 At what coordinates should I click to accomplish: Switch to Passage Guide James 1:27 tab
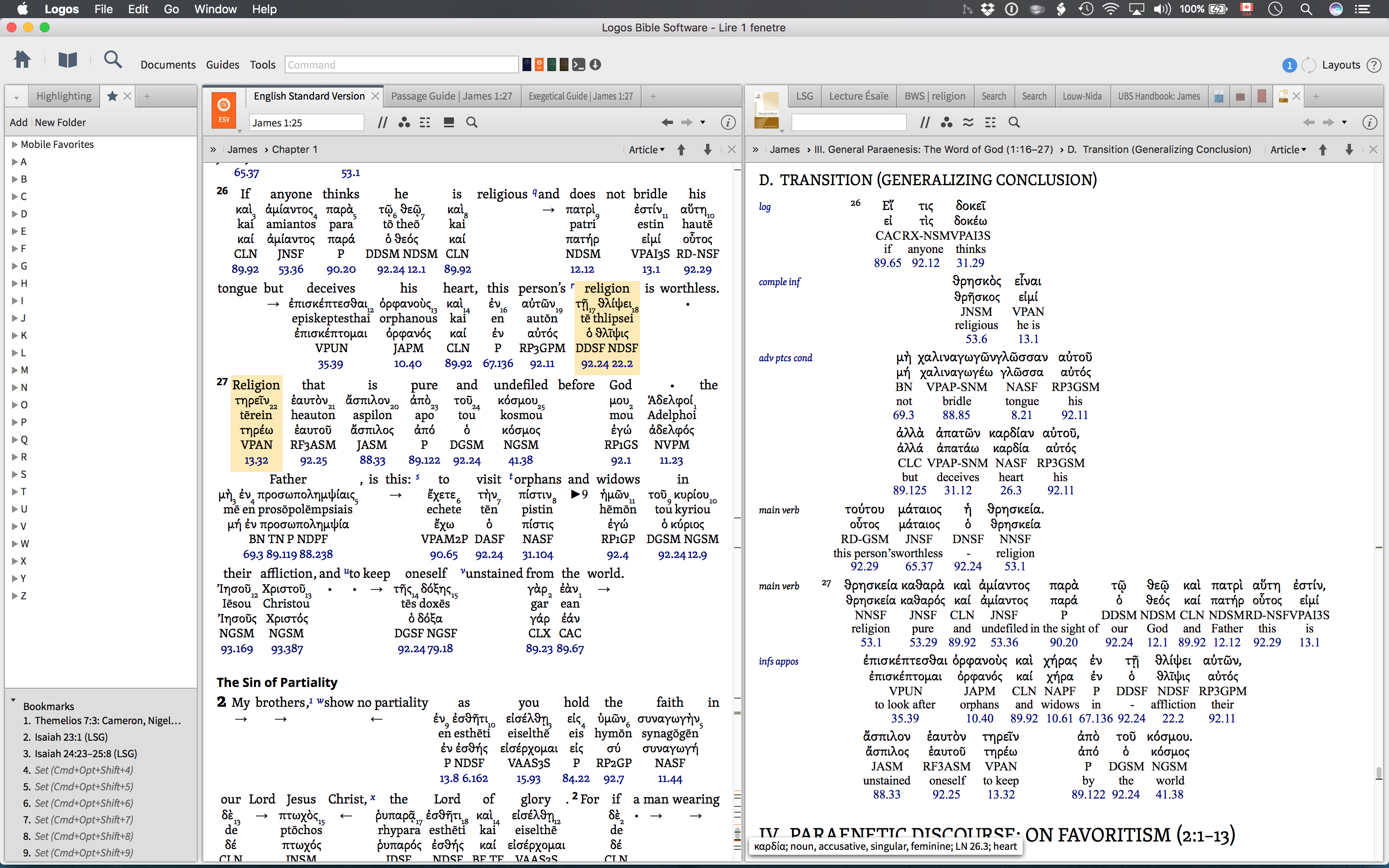pos(452,96)
